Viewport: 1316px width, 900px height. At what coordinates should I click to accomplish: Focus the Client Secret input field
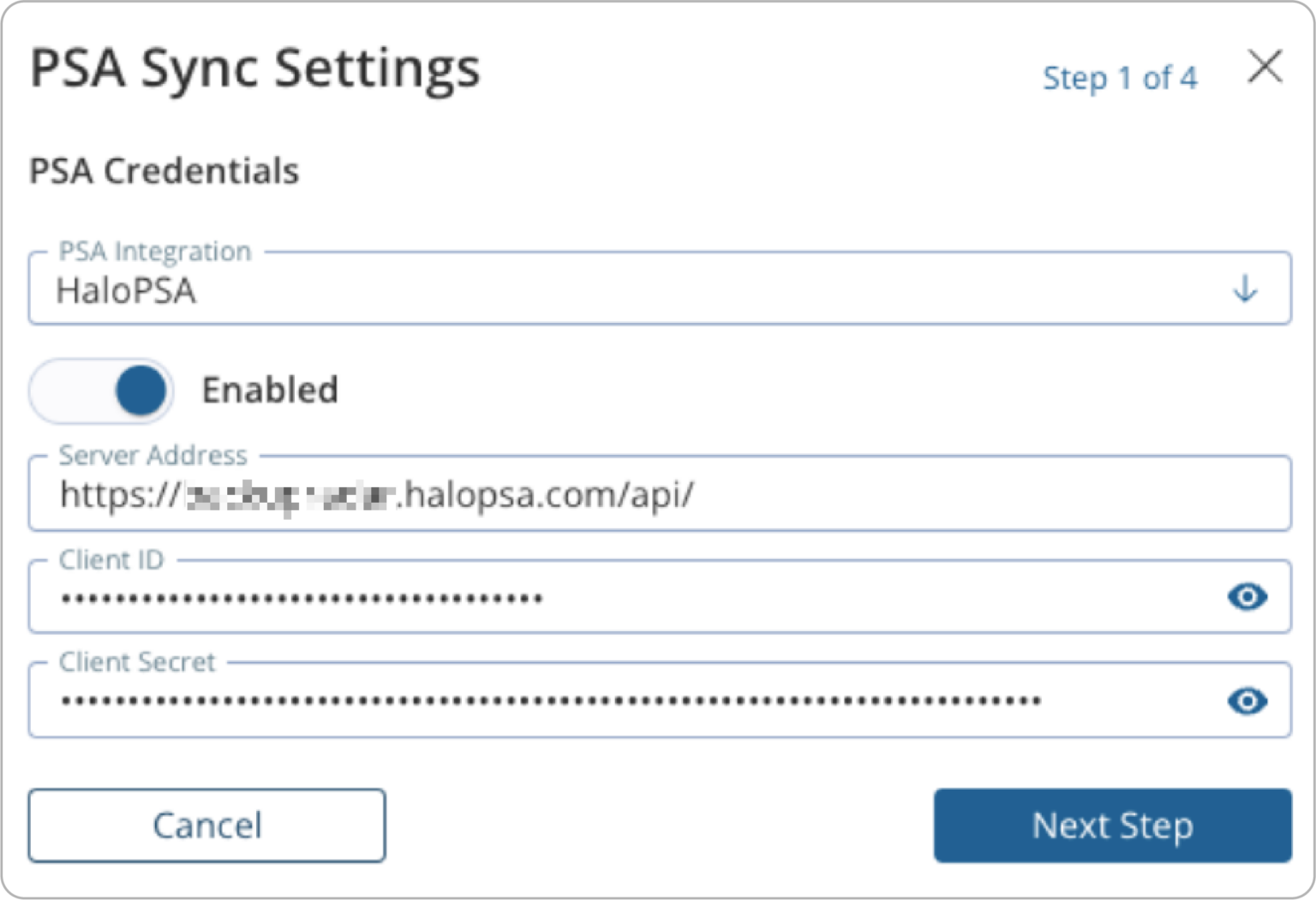click(514, 701)
